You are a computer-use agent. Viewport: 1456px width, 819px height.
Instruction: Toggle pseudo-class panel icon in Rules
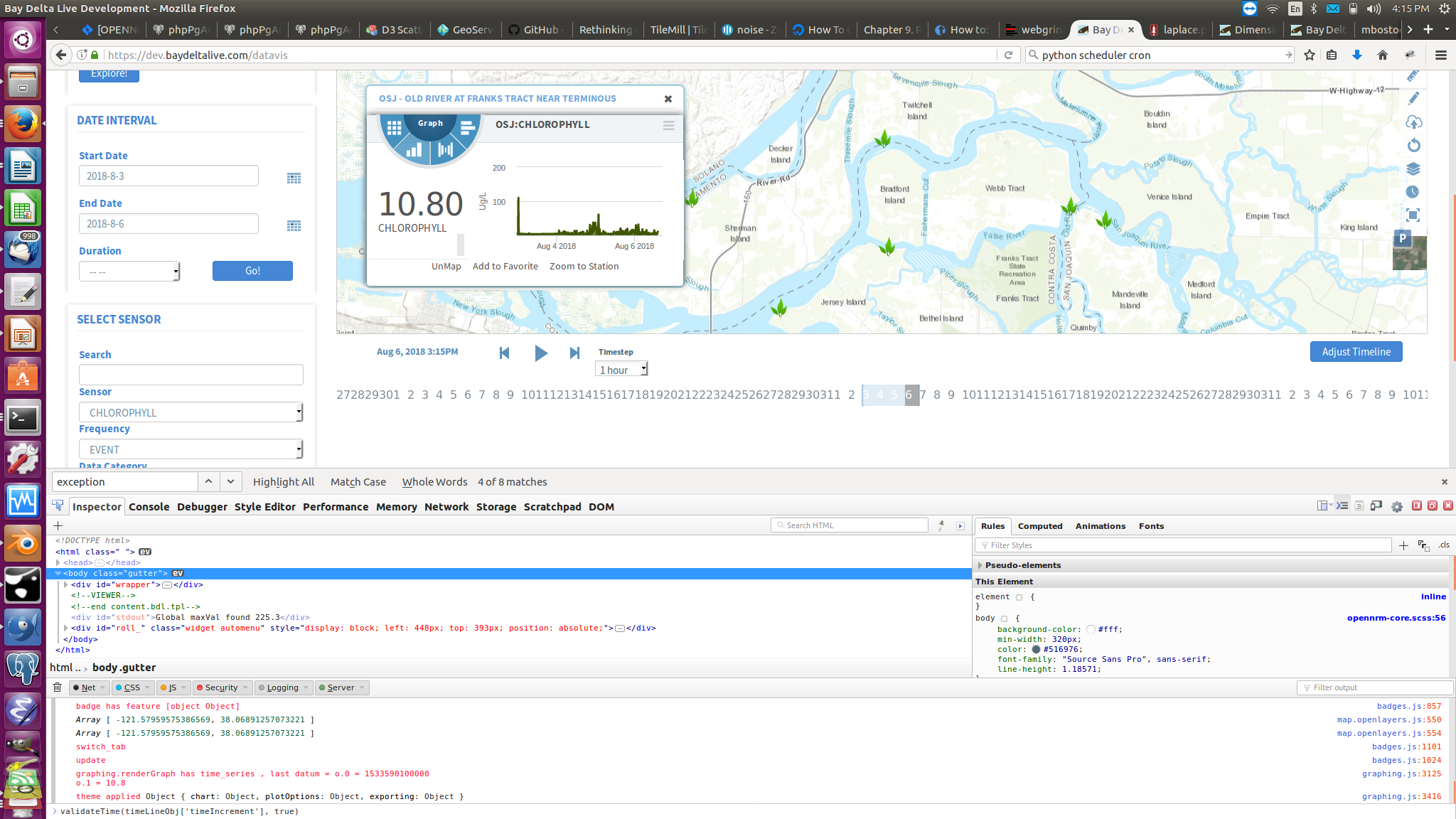[1423, 545]
